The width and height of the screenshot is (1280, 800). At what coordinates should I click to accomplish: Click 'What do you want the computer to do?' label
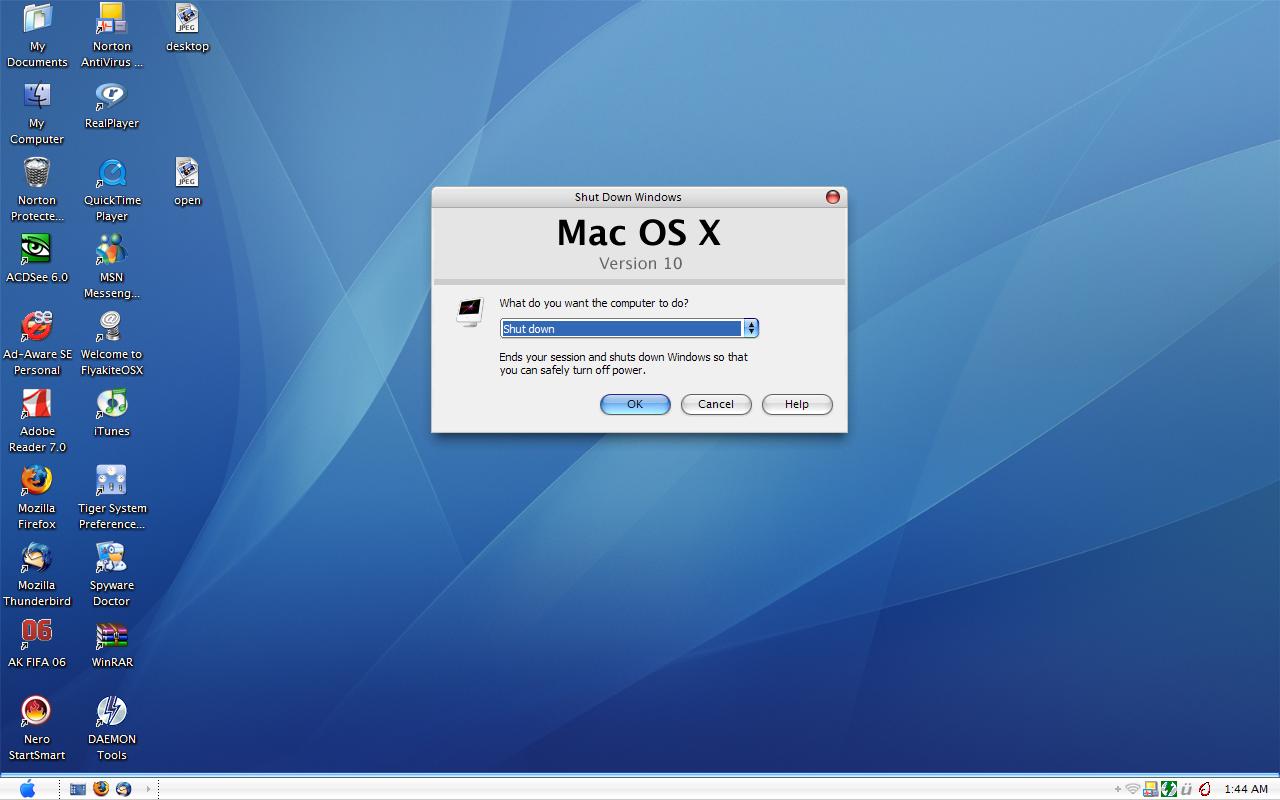(x=594, y=303)
